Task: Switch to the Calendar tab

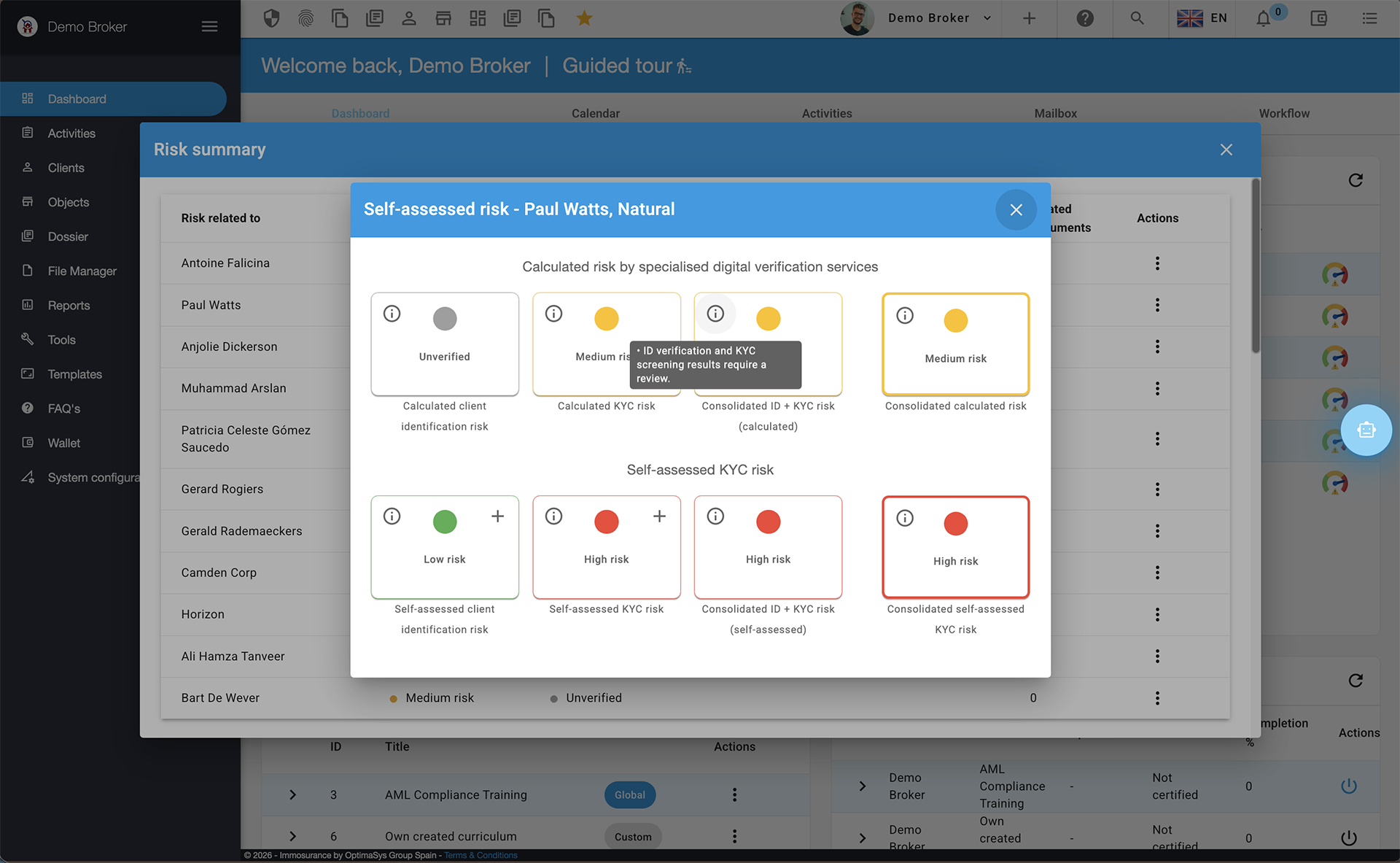Action: tap(595, 113)
